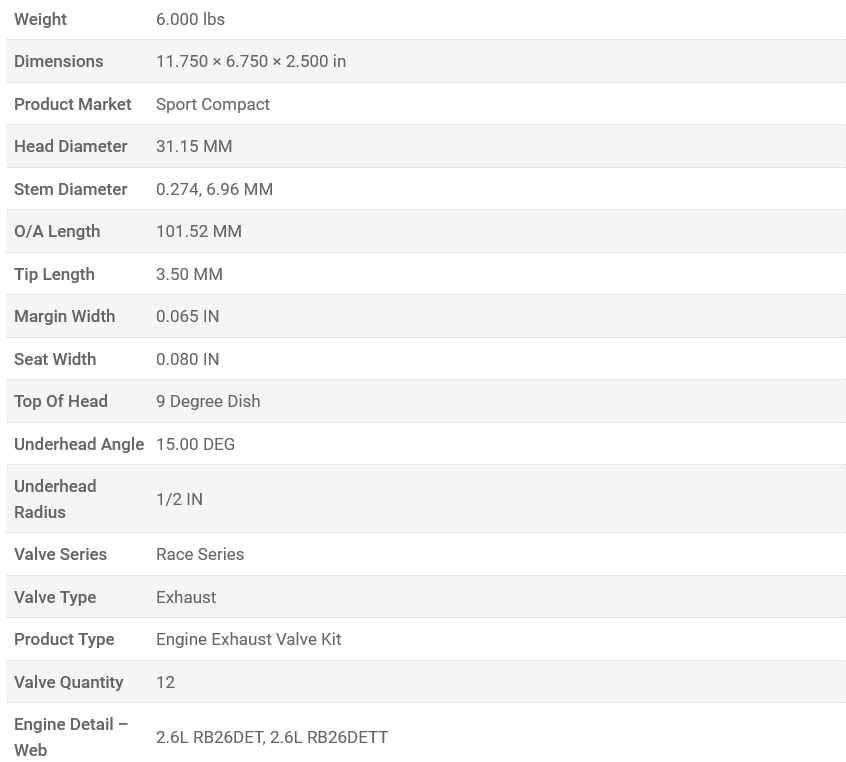Click the Seat Width value 0.080 IN
The image size is (846, 762).
tap(187, 359)
